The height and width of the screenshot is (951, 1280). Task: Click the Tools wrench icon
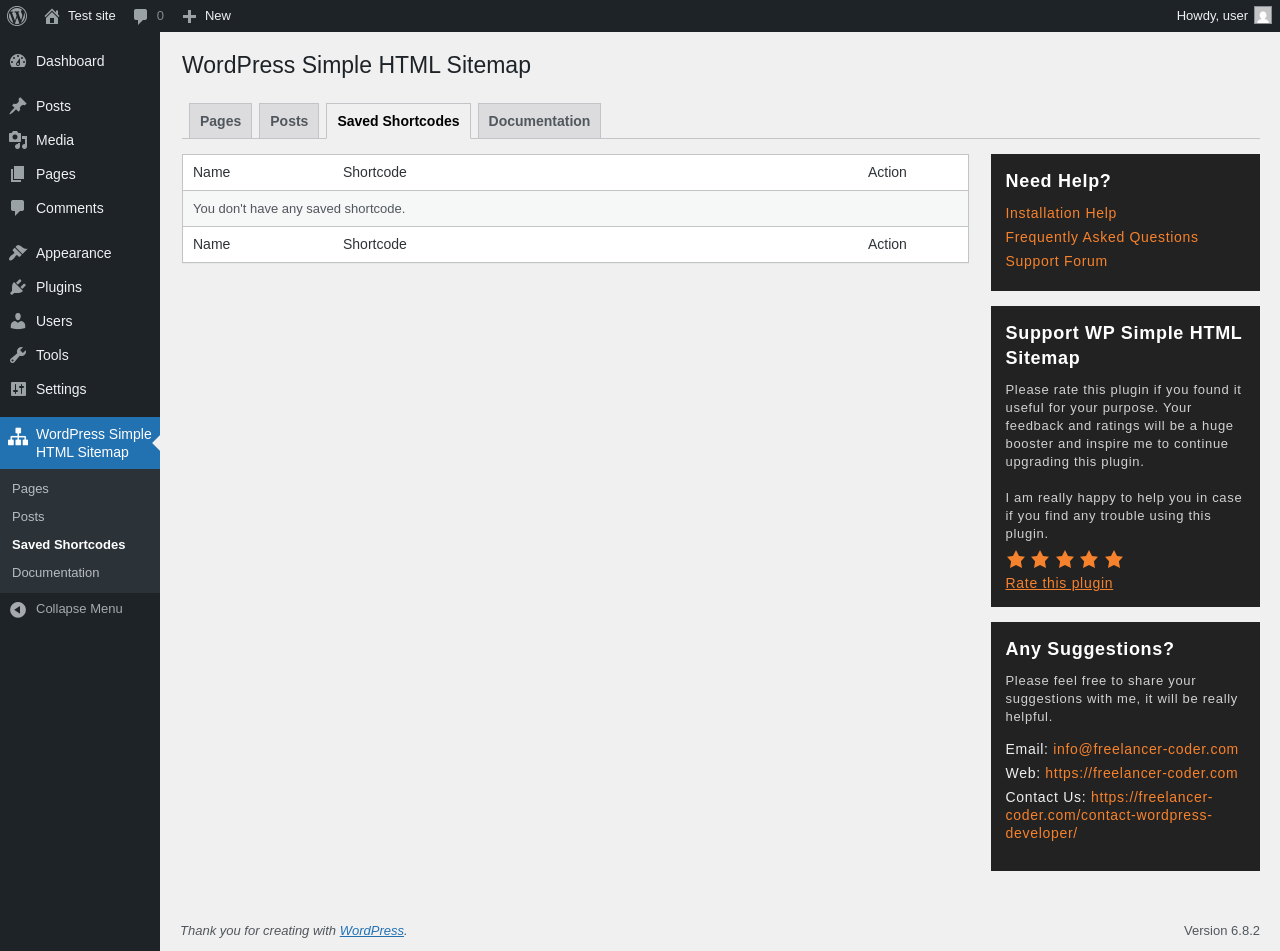click(18, 355)
